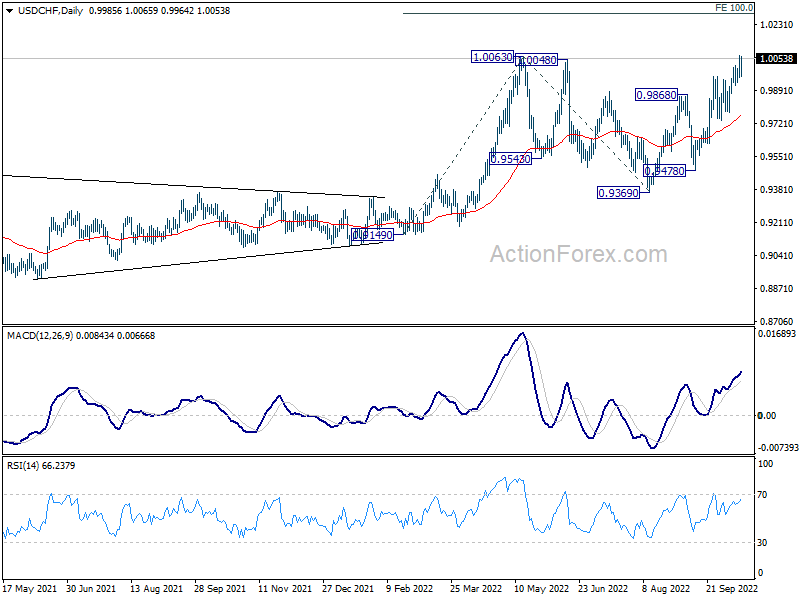Screen dimensions: 800x600
Task: Click the 0.93810 price axis value
Action: 777,190
